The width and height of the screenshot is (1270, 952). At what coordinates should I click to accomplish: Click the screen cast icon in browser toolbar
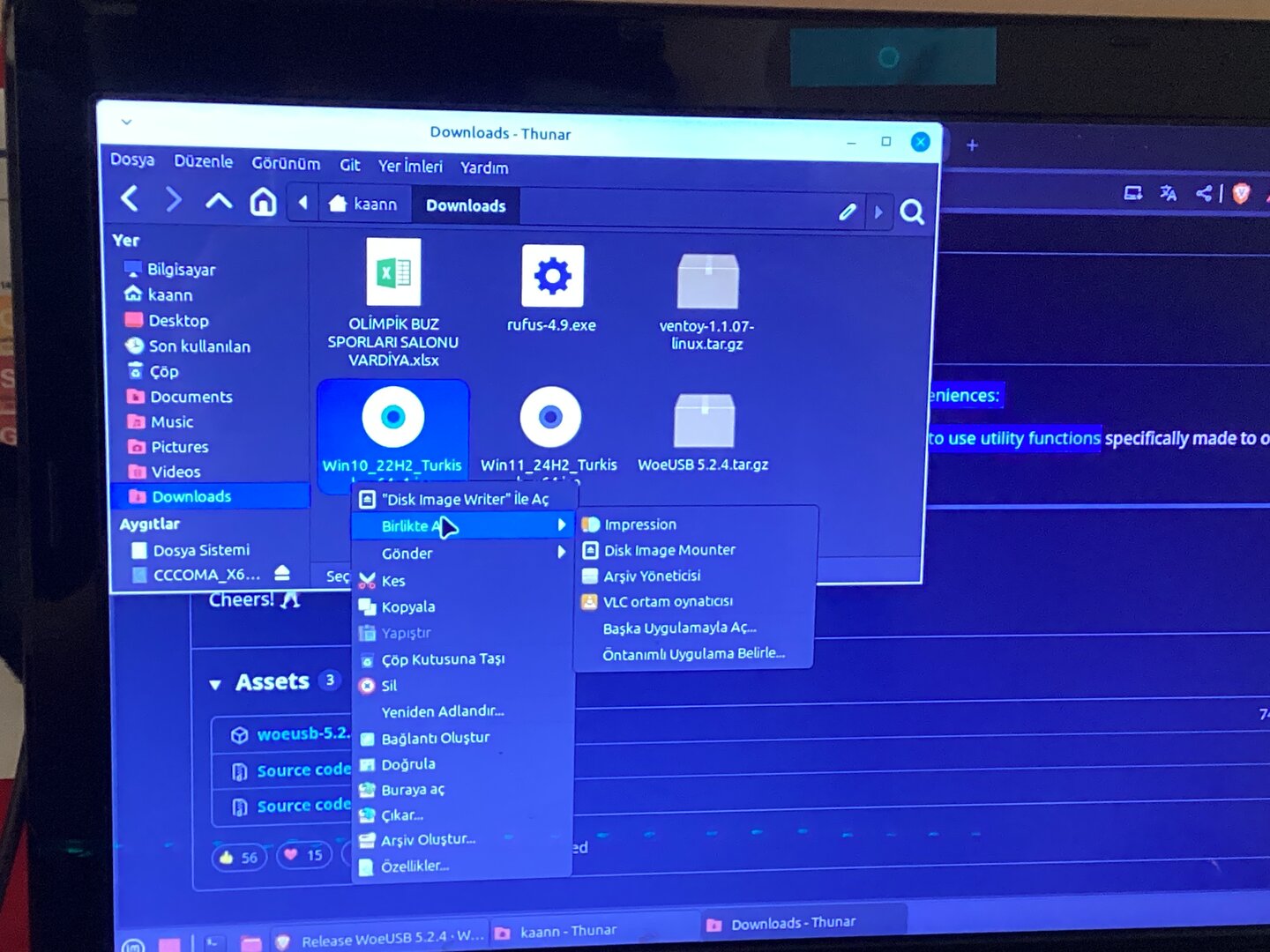(x=1133, y=193)
